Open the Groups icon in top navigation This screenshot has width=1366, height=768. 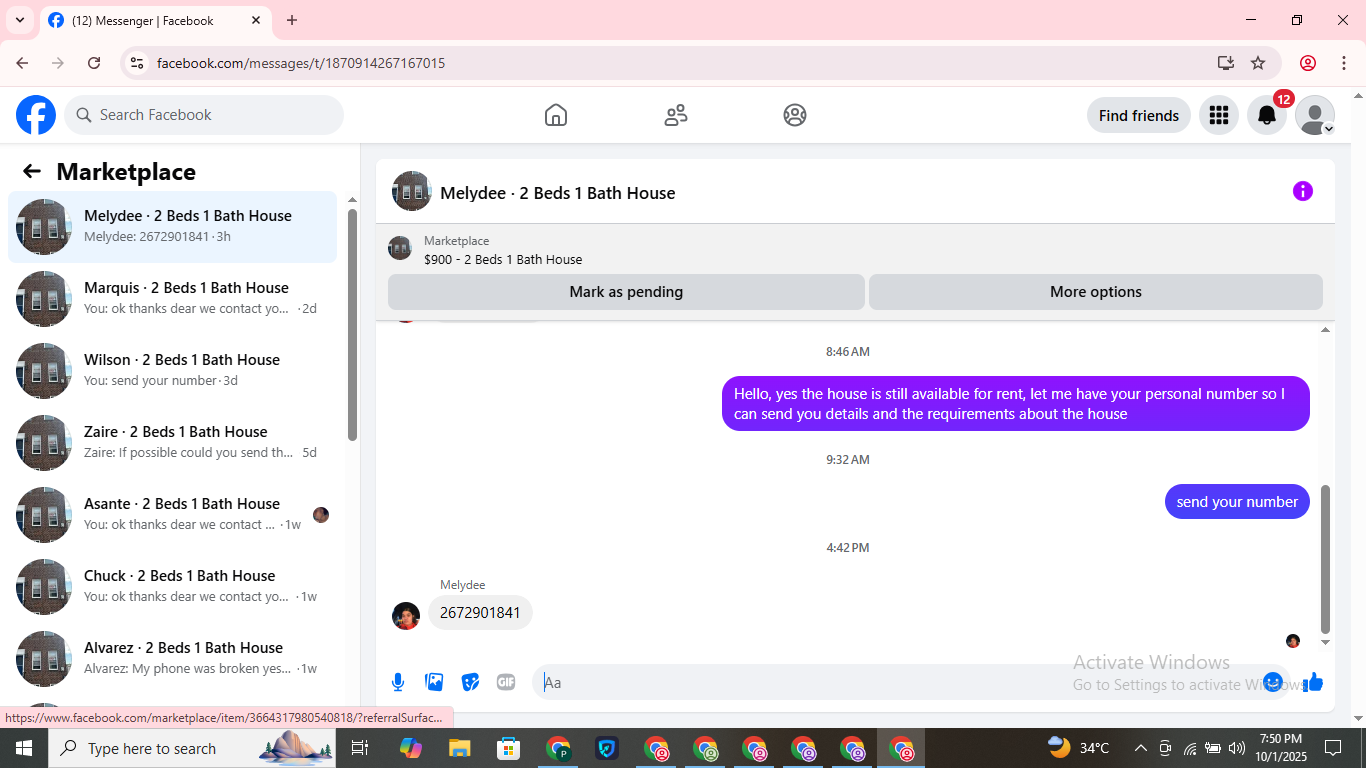(x=795, y=115)
